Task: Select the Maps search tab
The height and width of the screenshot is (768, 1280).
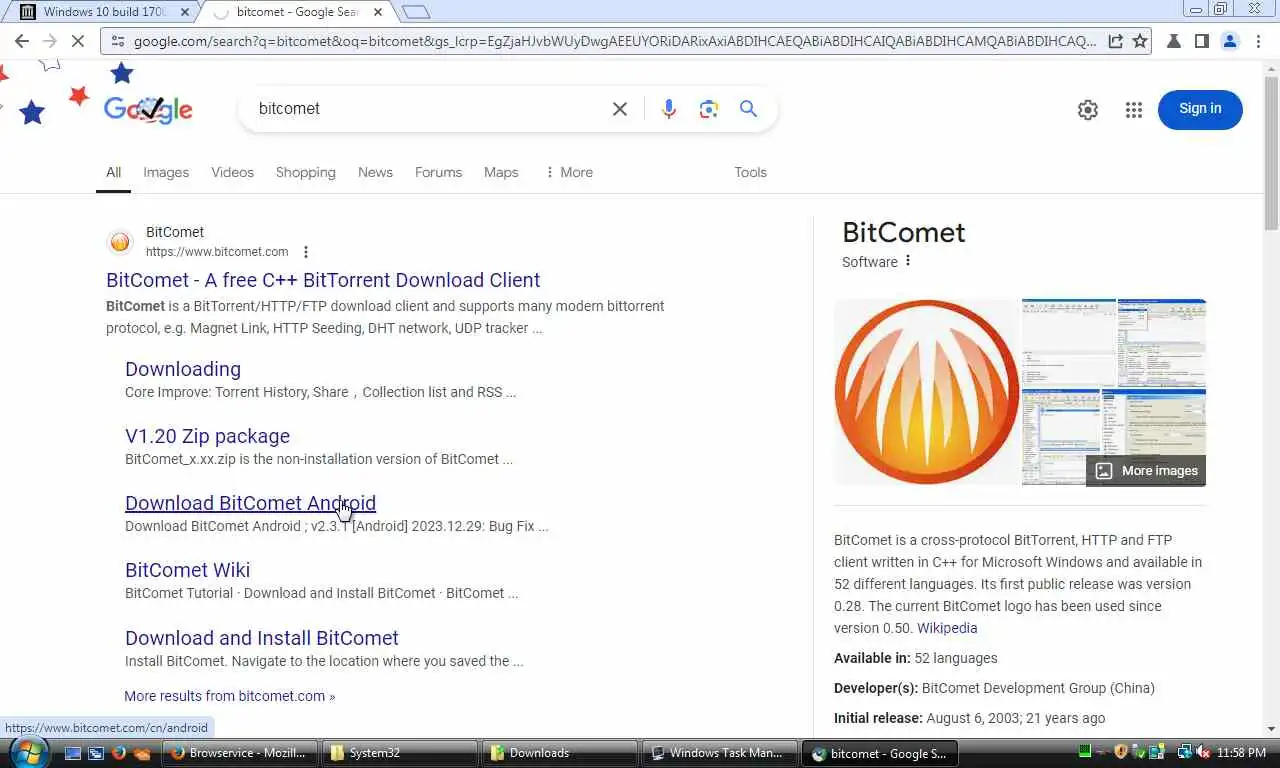Action: tap(501, 172)
